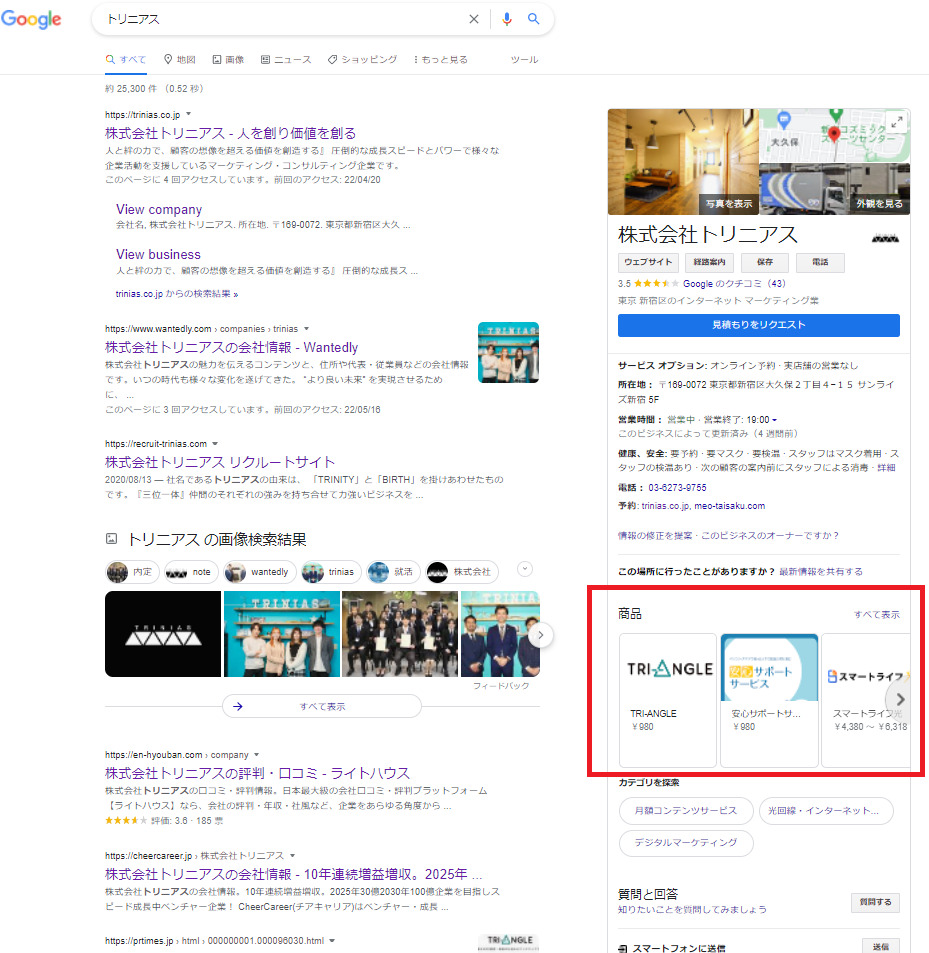Open the ニュース tab
Image resolution: width=929 pixels, height=953 pixels.
pos(286,60)
